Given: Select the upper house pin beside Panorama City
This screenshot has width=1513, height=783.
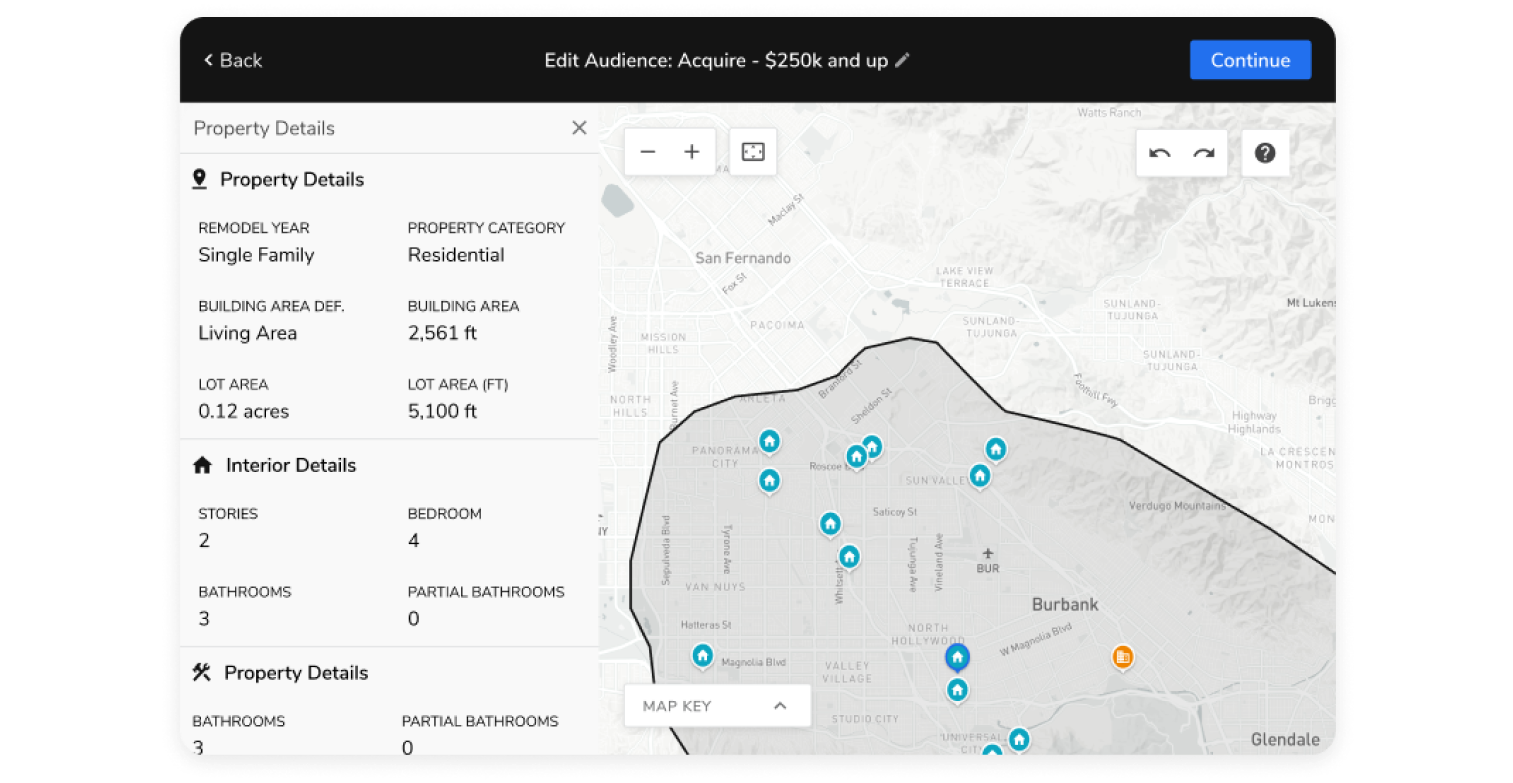Looking at the screenshot, I should 769,441.
